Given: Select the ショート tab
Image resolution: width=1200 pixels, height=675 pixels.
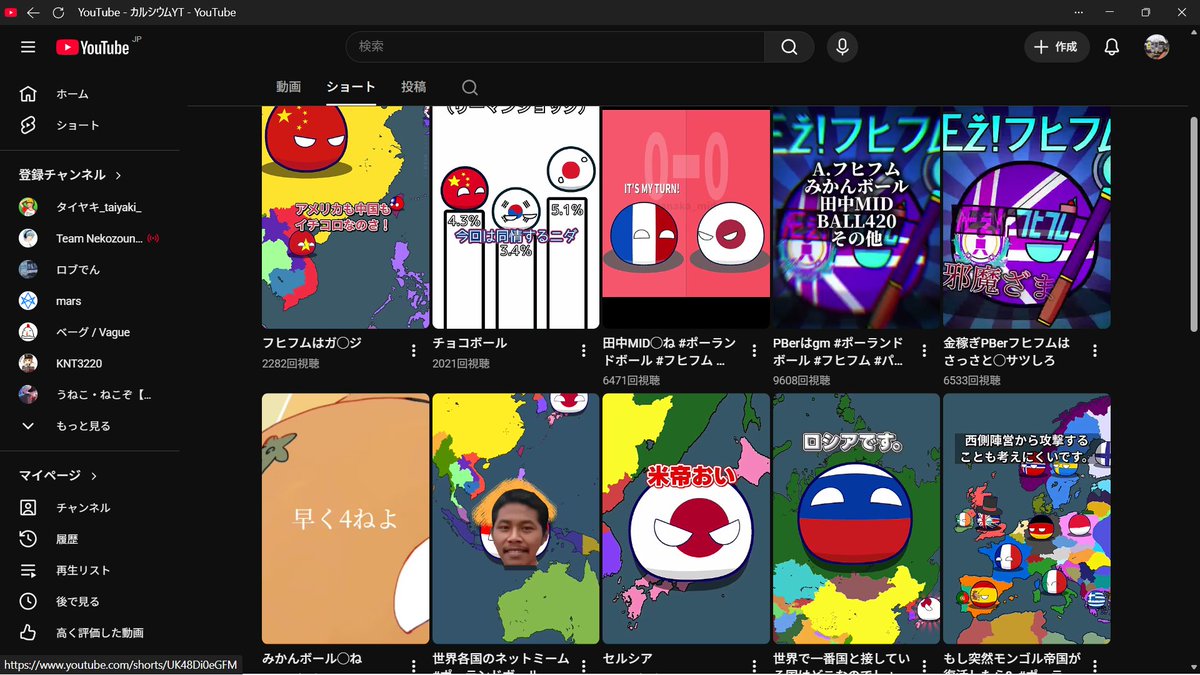Looking at the screenshot, I should tap(351, 87).
